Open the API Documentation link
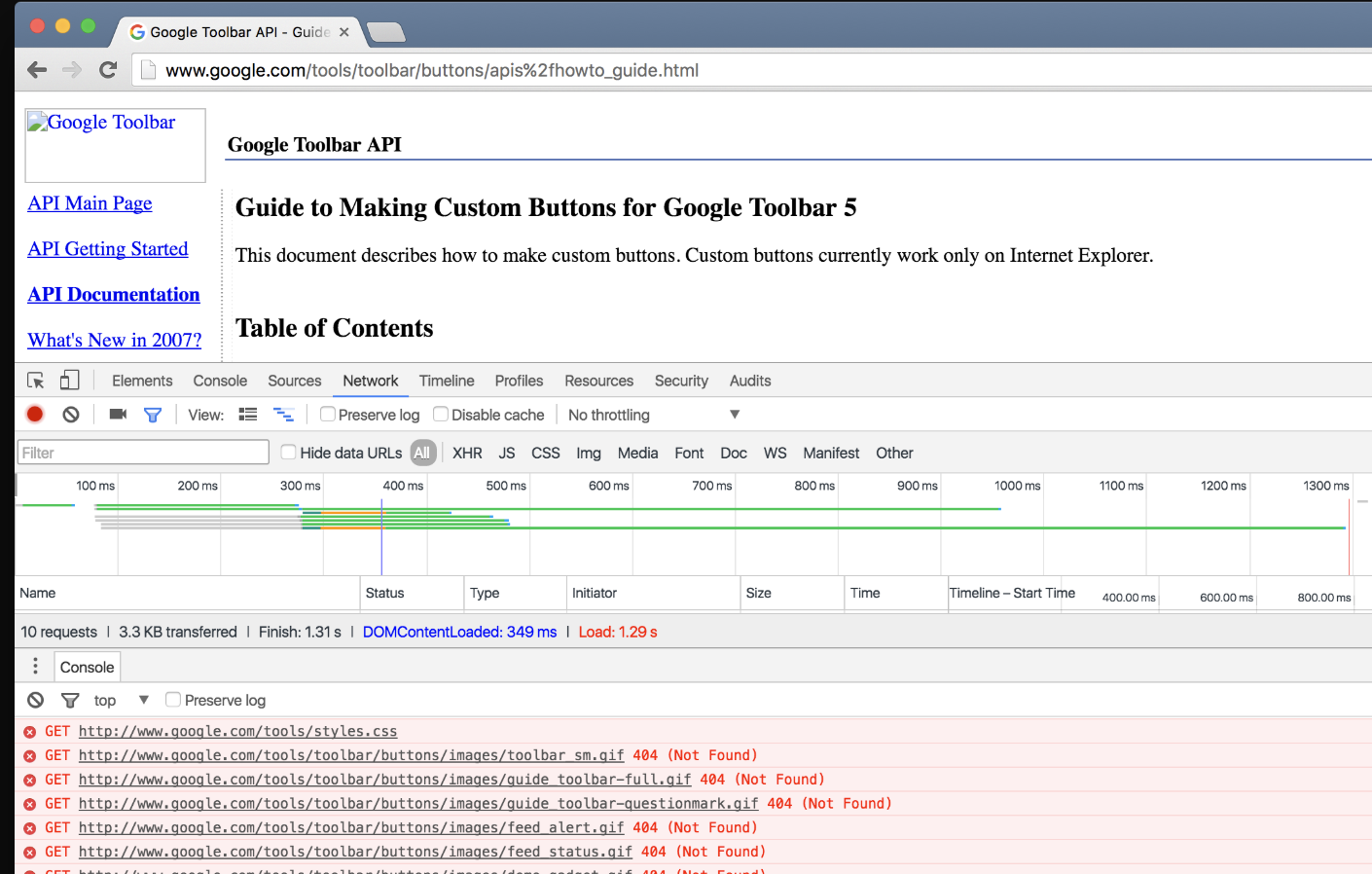 (x=114, y=295)
